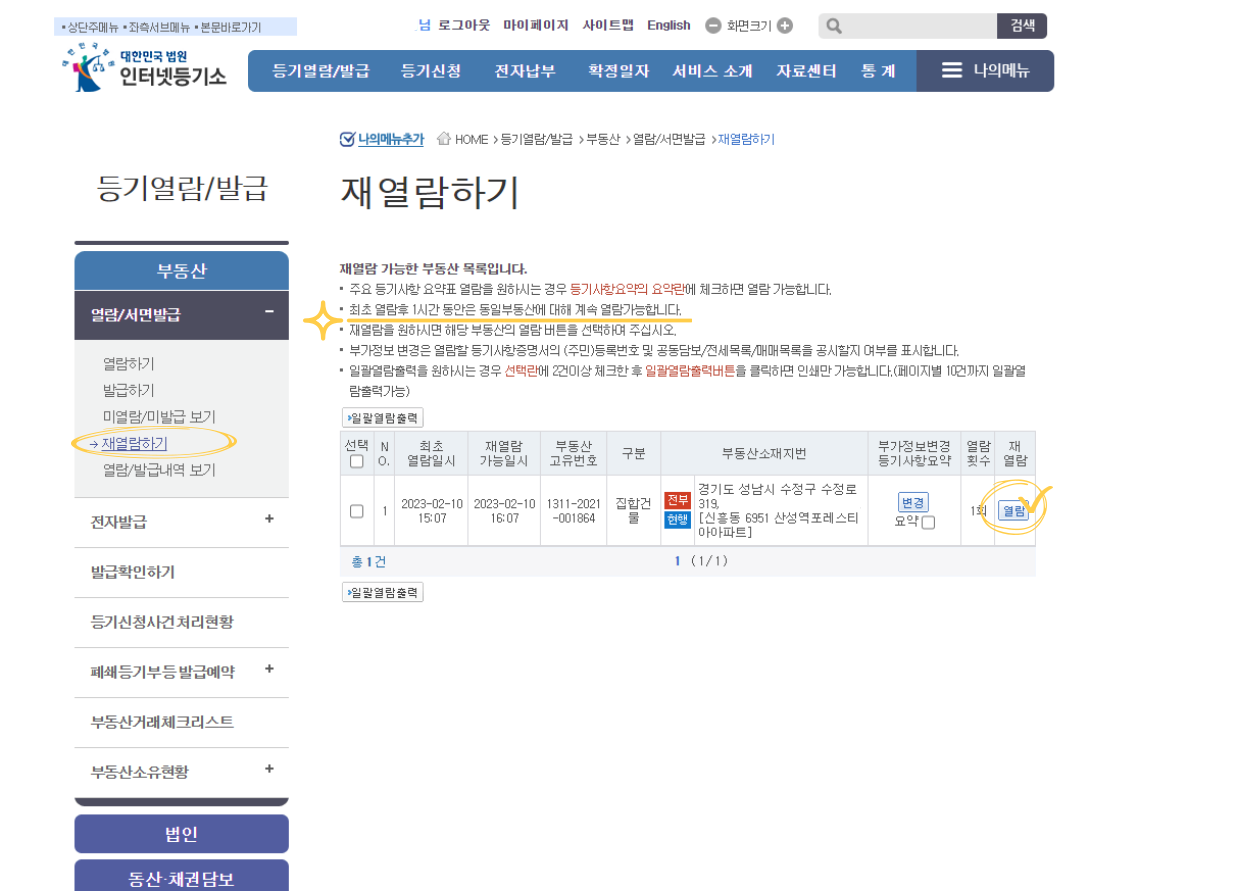Viewport: 1260px width, 891px height.
Task: Increase font size via 화면크기 plus icon
Action: (785, 25)
